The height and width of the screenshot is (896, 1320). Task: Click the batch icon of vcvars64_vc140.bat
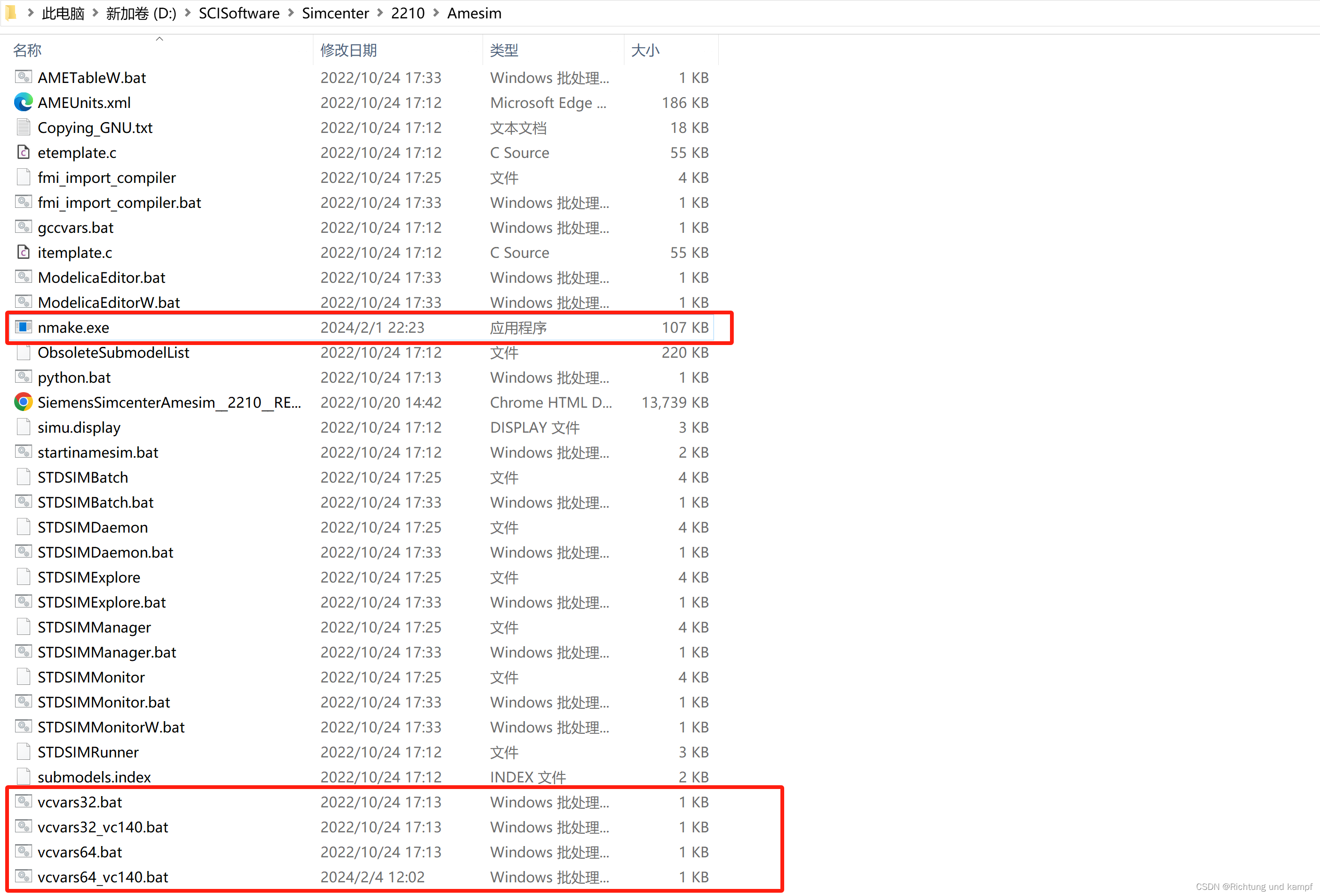pos(23,877)
